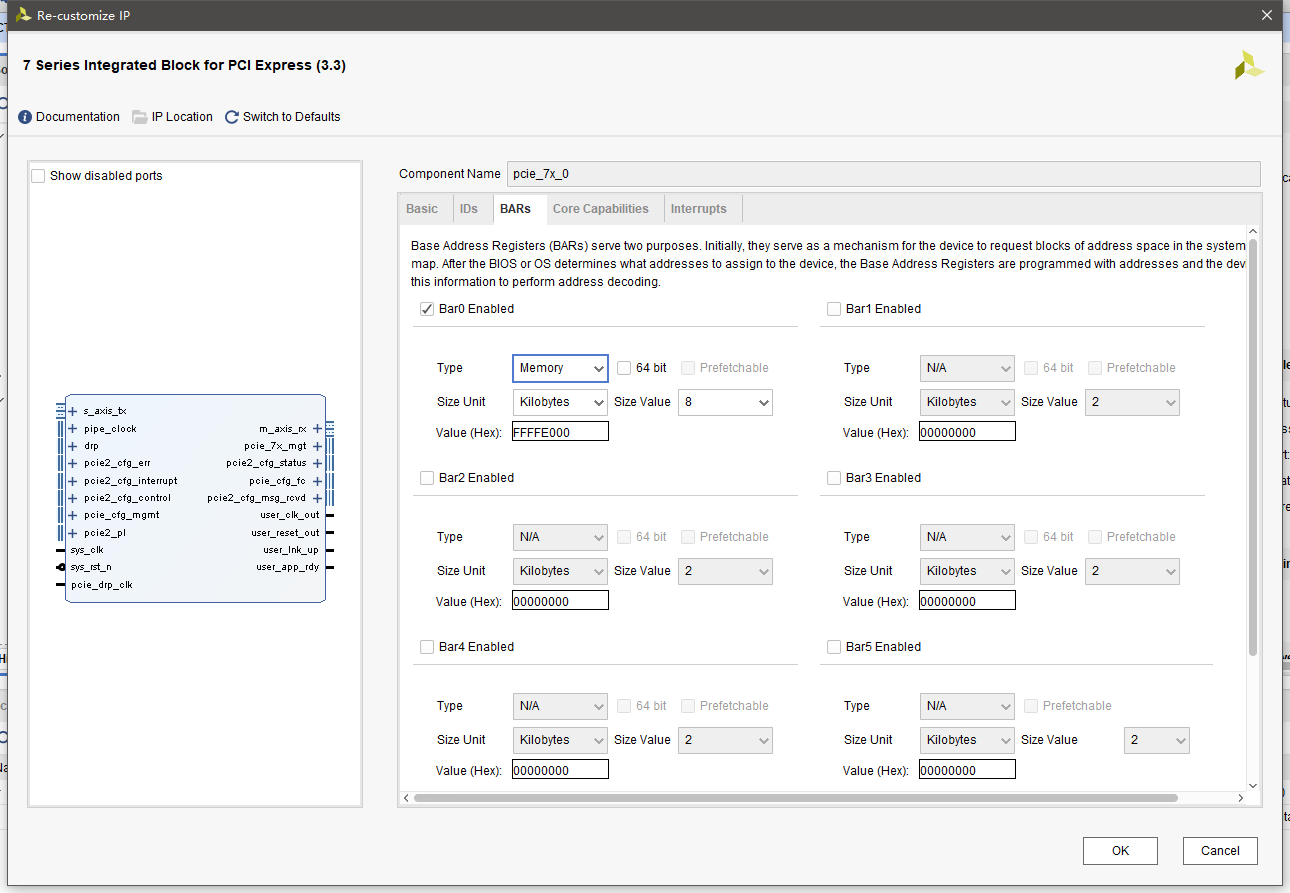Click the Bar0 Value (Hex) field
This screenshot has width=1290, height=893.
coord(560,432)
